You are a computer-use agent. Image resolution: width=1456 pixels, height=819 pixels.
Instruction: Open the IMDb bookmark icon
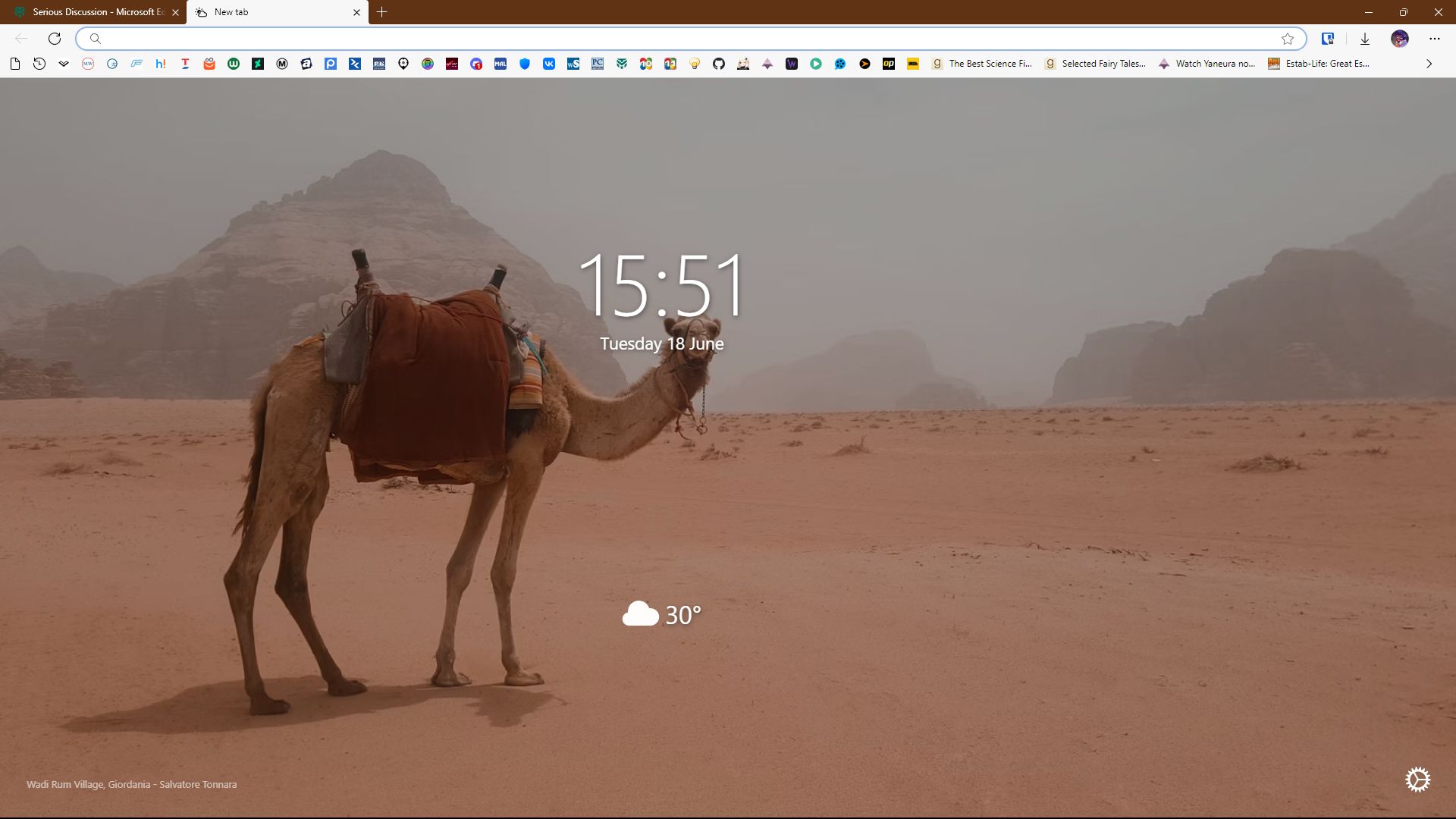point(913,64)
